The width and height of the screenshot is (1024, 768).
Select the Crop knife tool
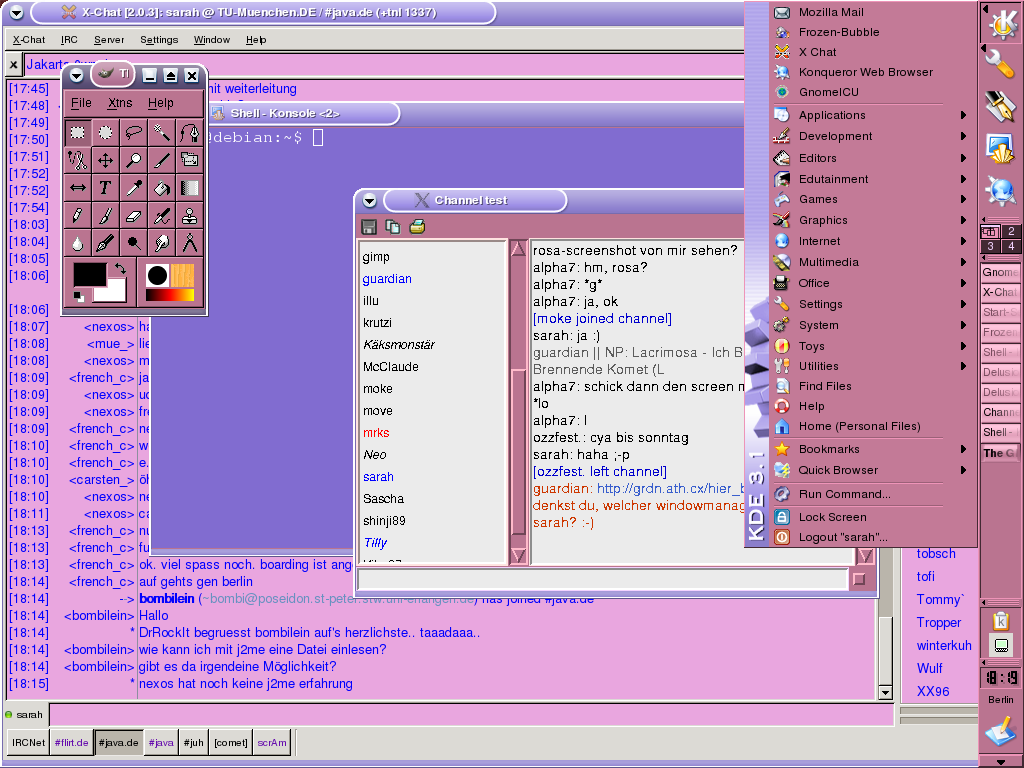point(162,160)
